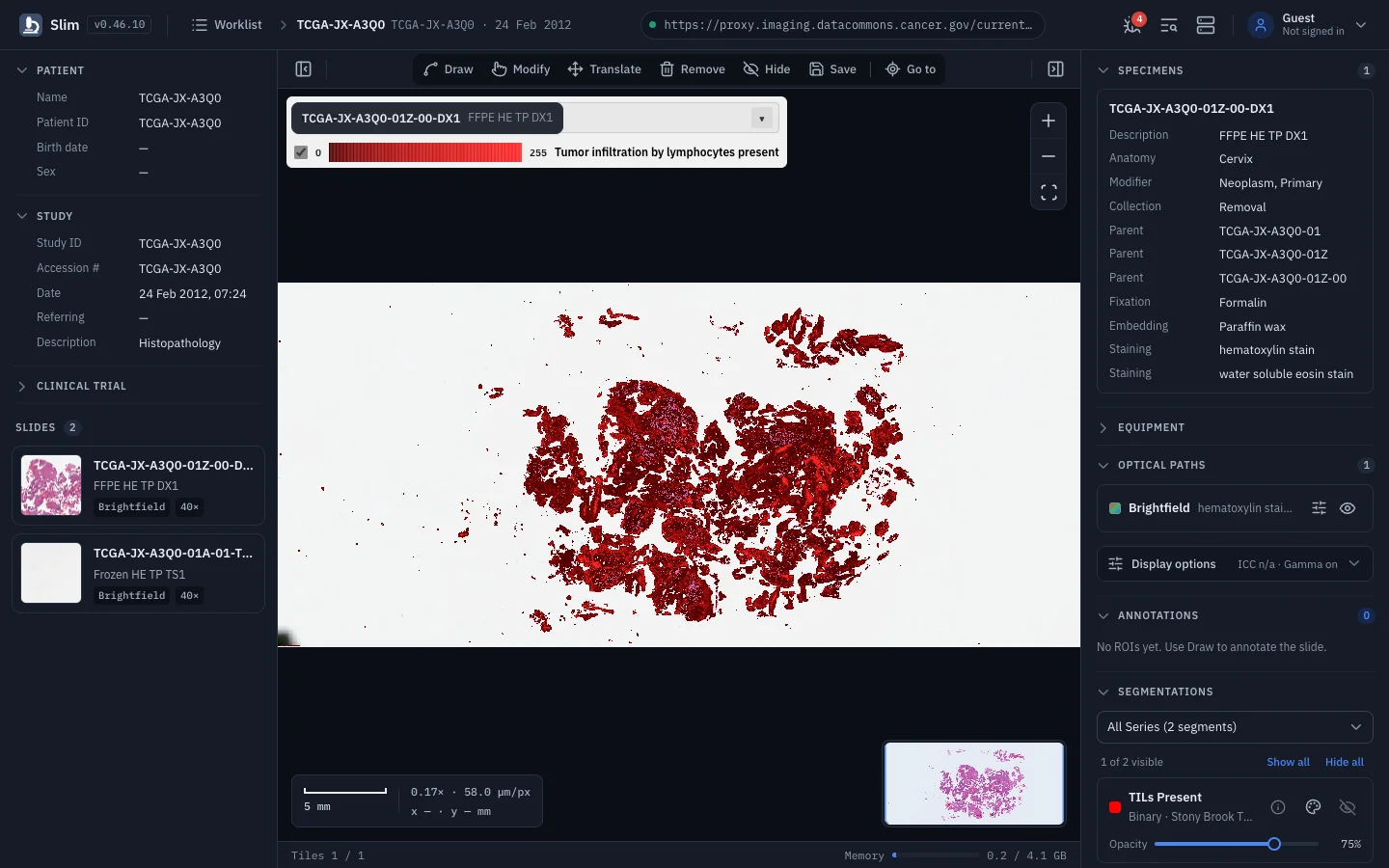Toggle the right sidebar panel icon
Screen dimensions: 1389x868
pyautogui.click(x=1055, y=69)
